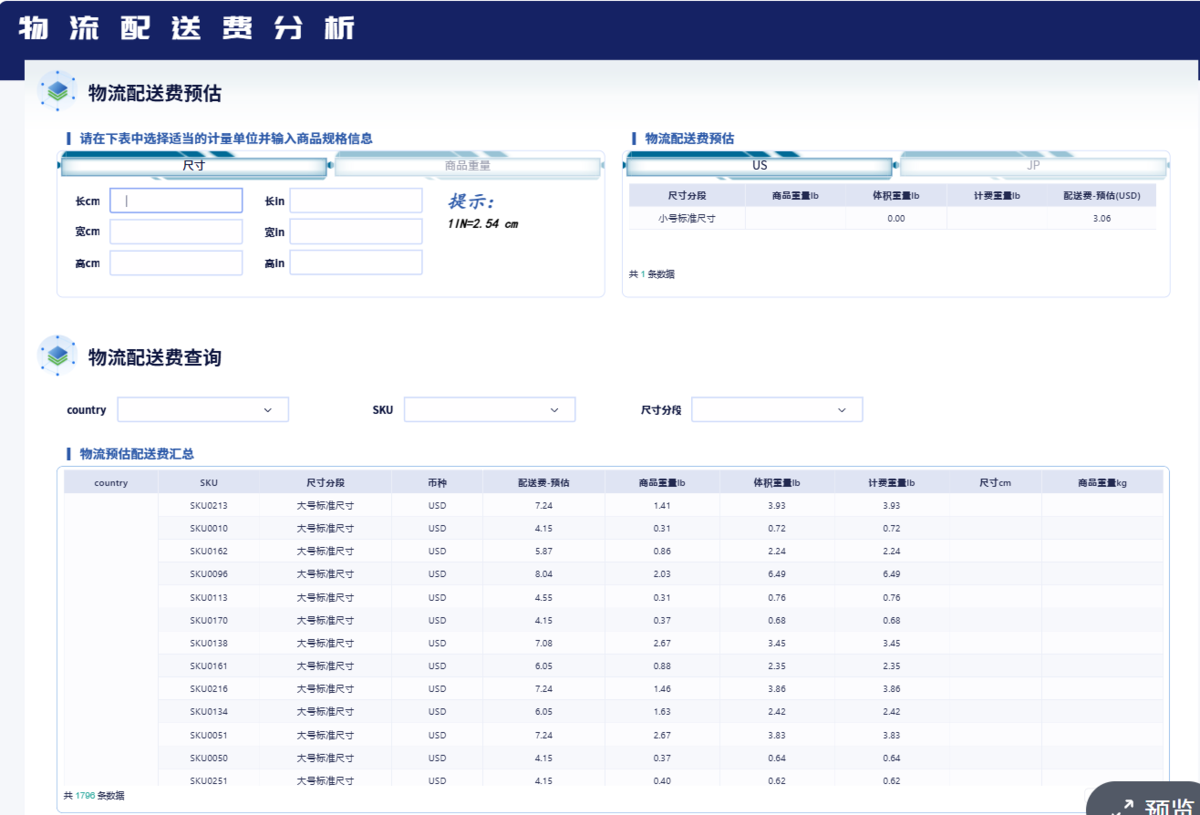This screenshot has width=1200, height=815.
Task: Click the 5.87 fee value cell
Action: (x=544, y=551)
